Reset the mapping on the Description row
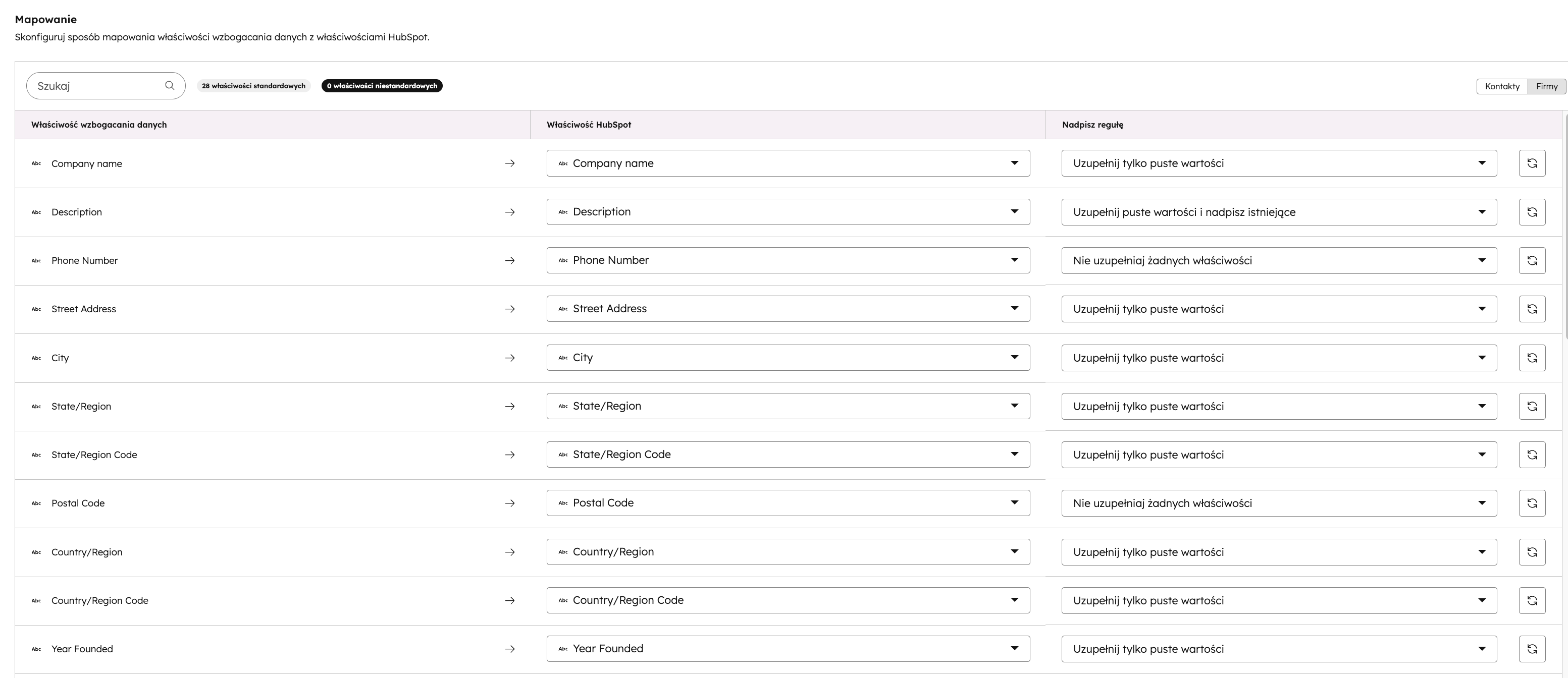1568x678 pixels. click(x=1532, y=212)
